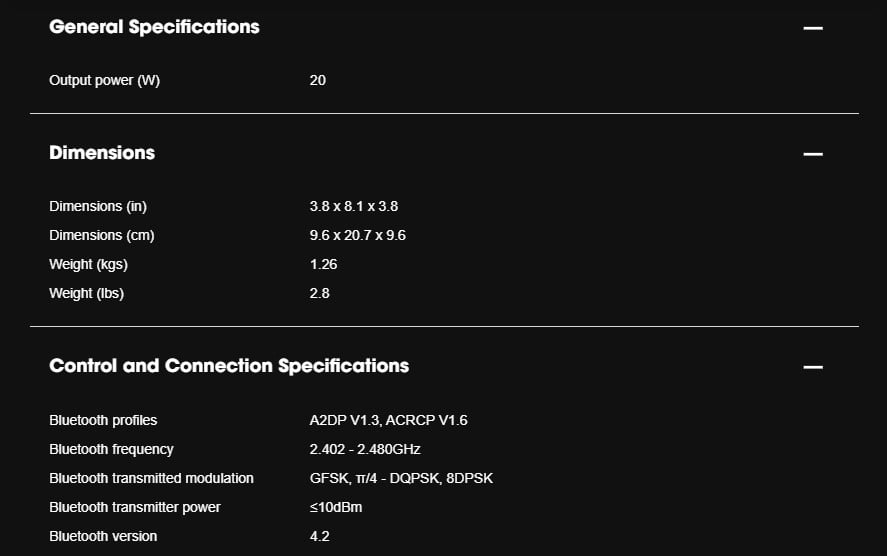The width and height of the screenshot is (887, 556).
Task: Collapse the General Specifications section
Action: (813, 28)
